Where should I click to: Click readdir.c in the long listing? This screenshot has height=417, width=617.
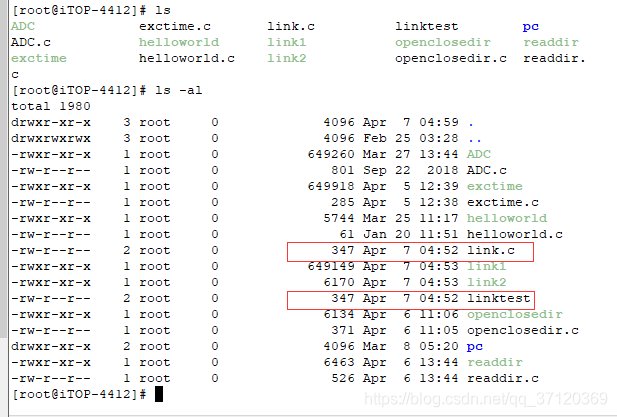coord(503,378)
